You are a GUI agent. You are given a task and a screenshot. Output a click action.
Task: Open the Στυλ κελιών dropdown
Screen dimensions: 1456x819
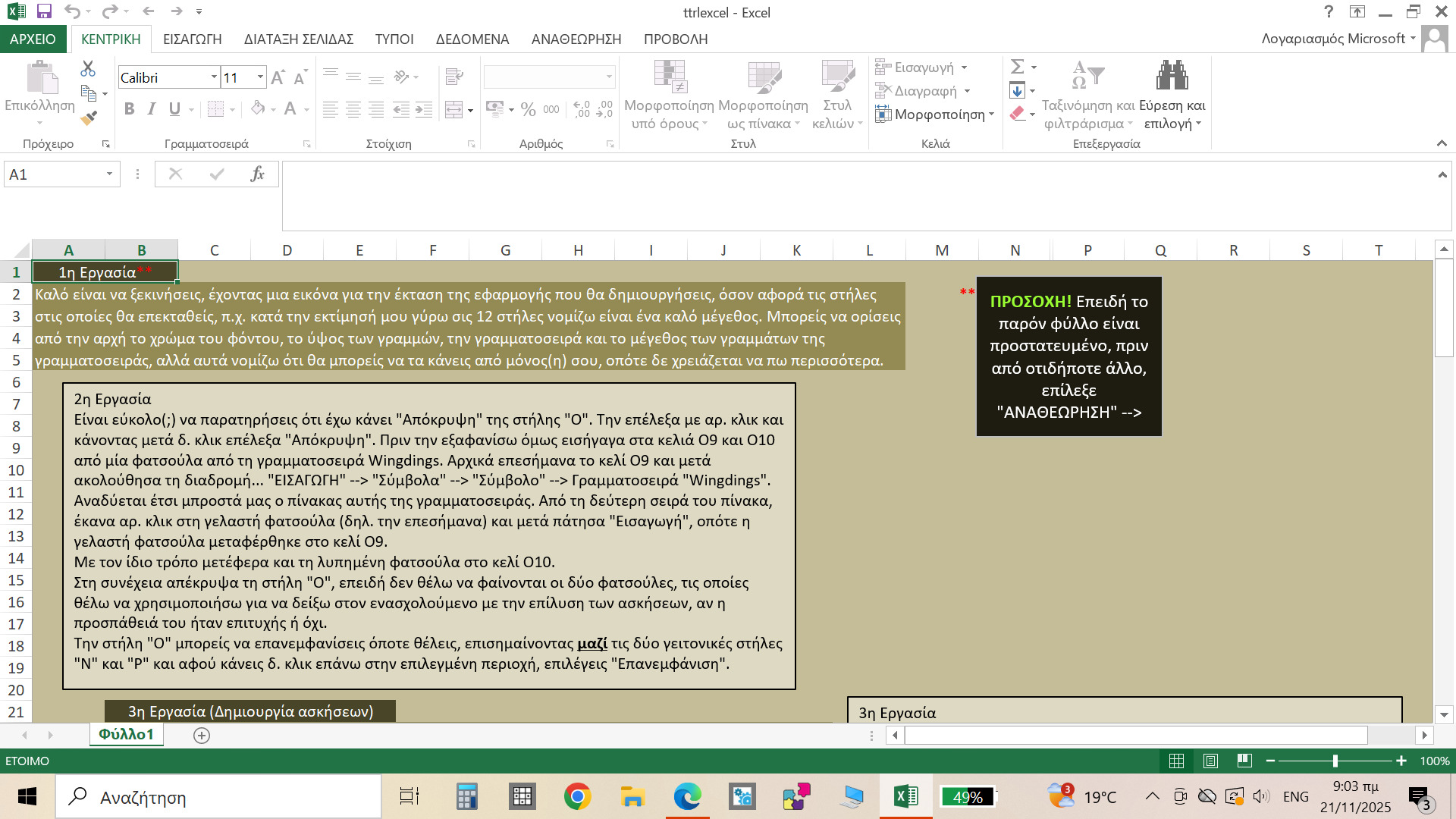point(837,95)
